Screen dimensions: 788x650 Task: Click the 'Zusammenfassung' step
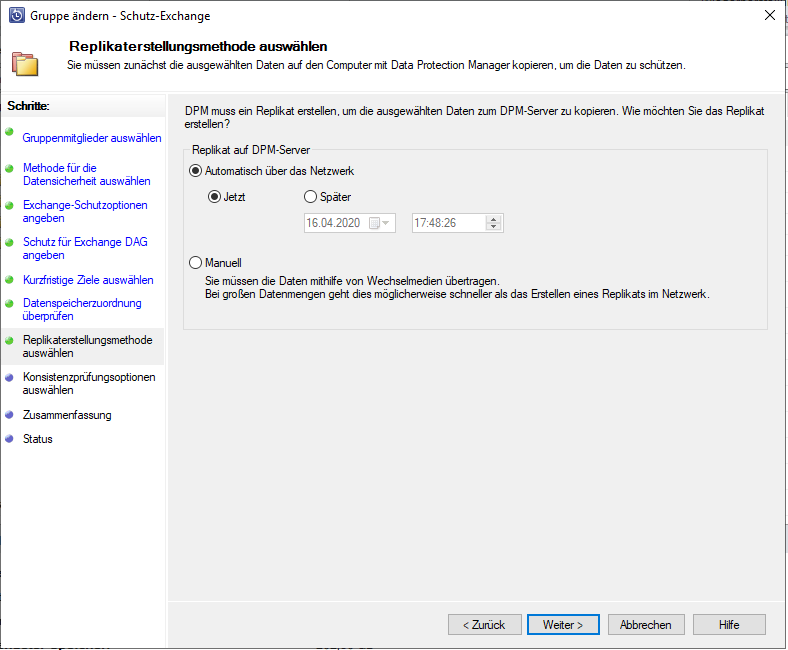(x=67, y=415)
